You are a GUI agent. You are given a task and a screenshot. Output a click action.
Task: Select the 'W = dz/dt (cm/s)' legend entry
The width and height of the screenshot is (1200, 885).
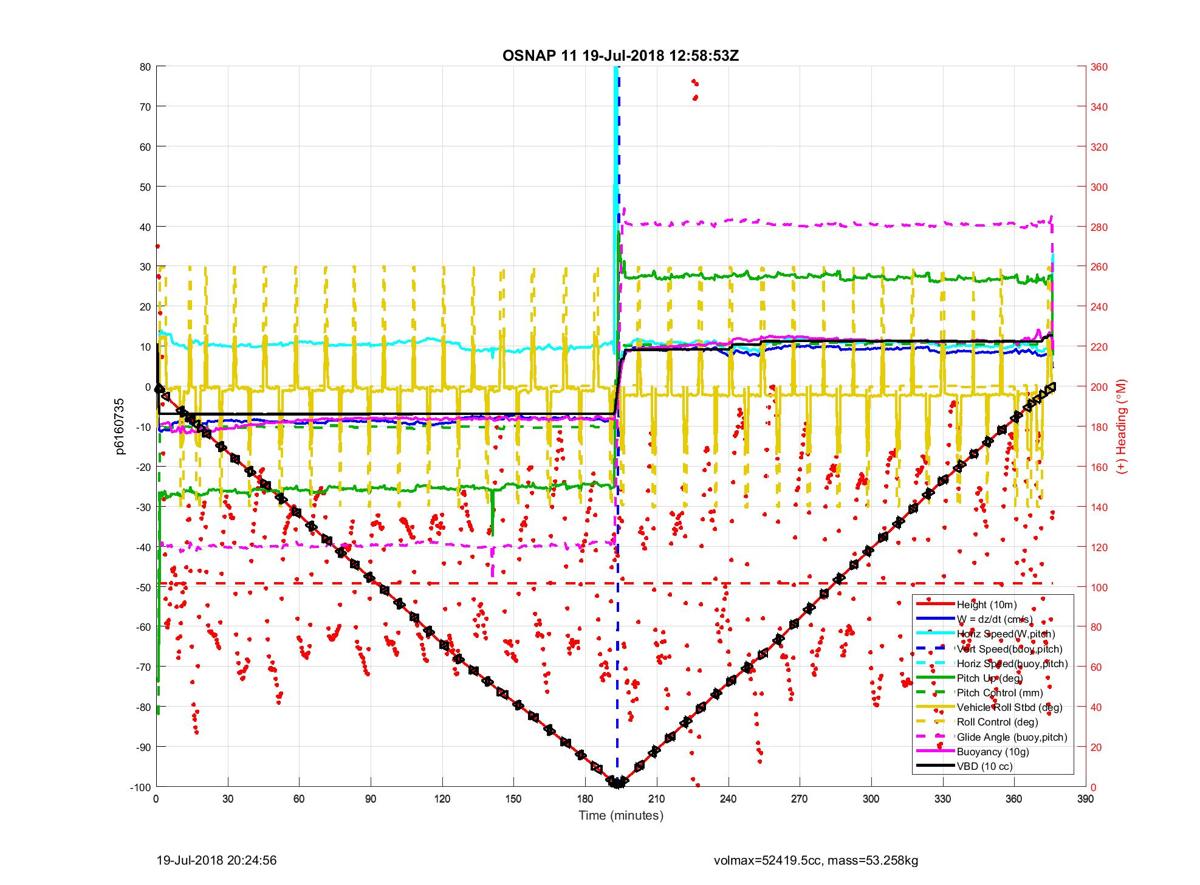994,619
